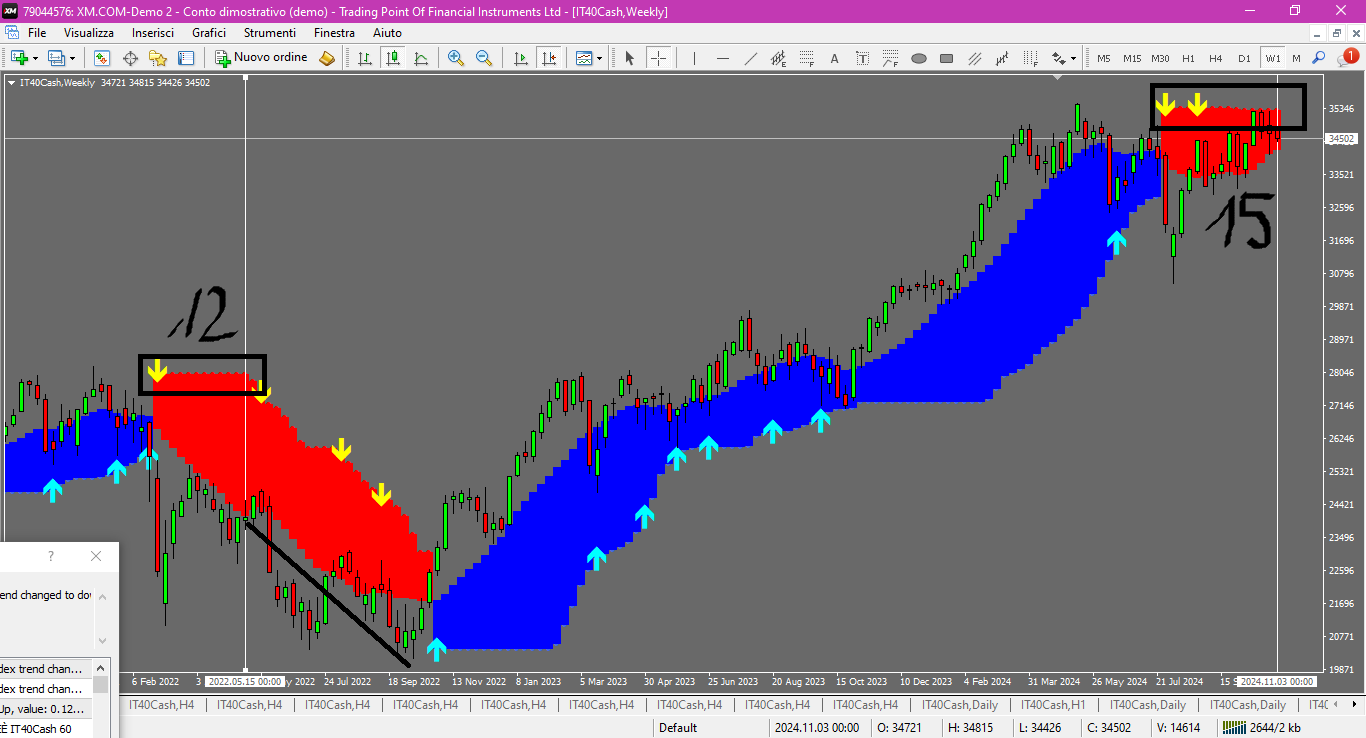1366x738 pixels.
Task: Set timeframe to M5
Action: point(1104,58)
